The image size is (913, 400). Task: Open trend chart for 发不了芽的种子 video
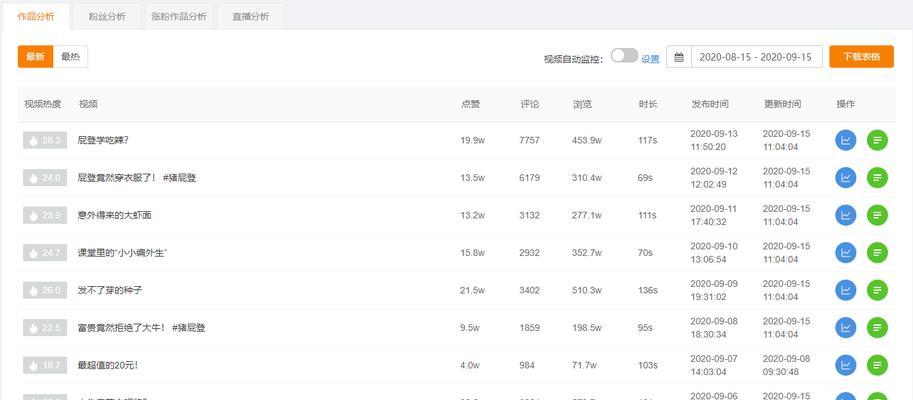tap(845, 290)
